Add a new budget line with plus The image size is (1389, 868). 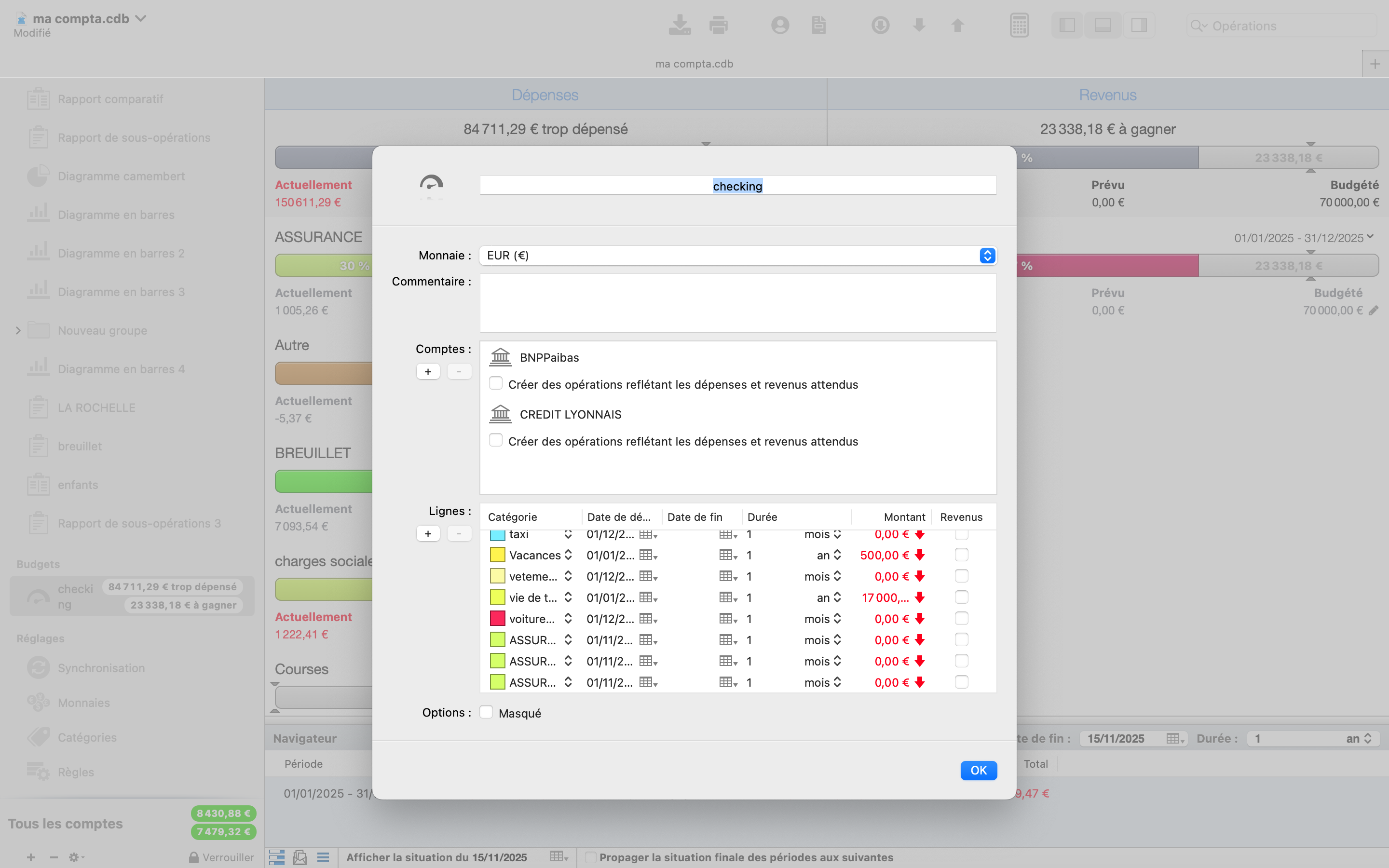click(x=428, y=534)
